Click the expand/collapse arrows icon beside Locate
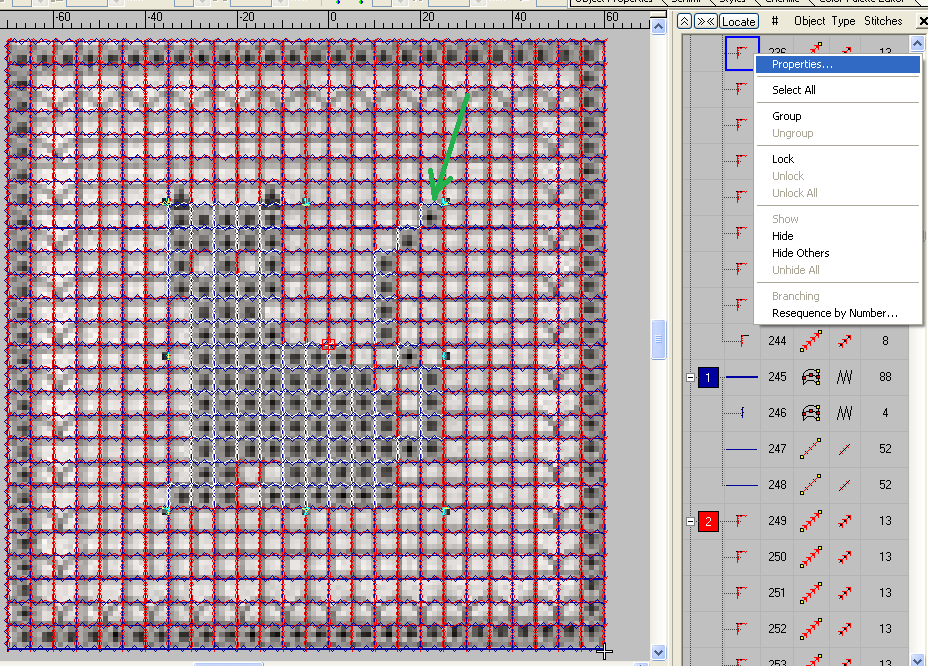The image size is (928, 666). point(705,21)
